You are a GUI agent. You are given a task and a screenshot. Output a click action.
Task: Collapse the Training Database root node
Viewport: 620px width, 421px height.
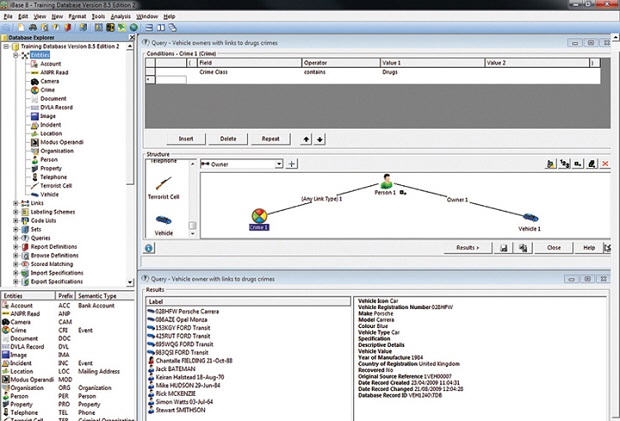tap(6, 46)
